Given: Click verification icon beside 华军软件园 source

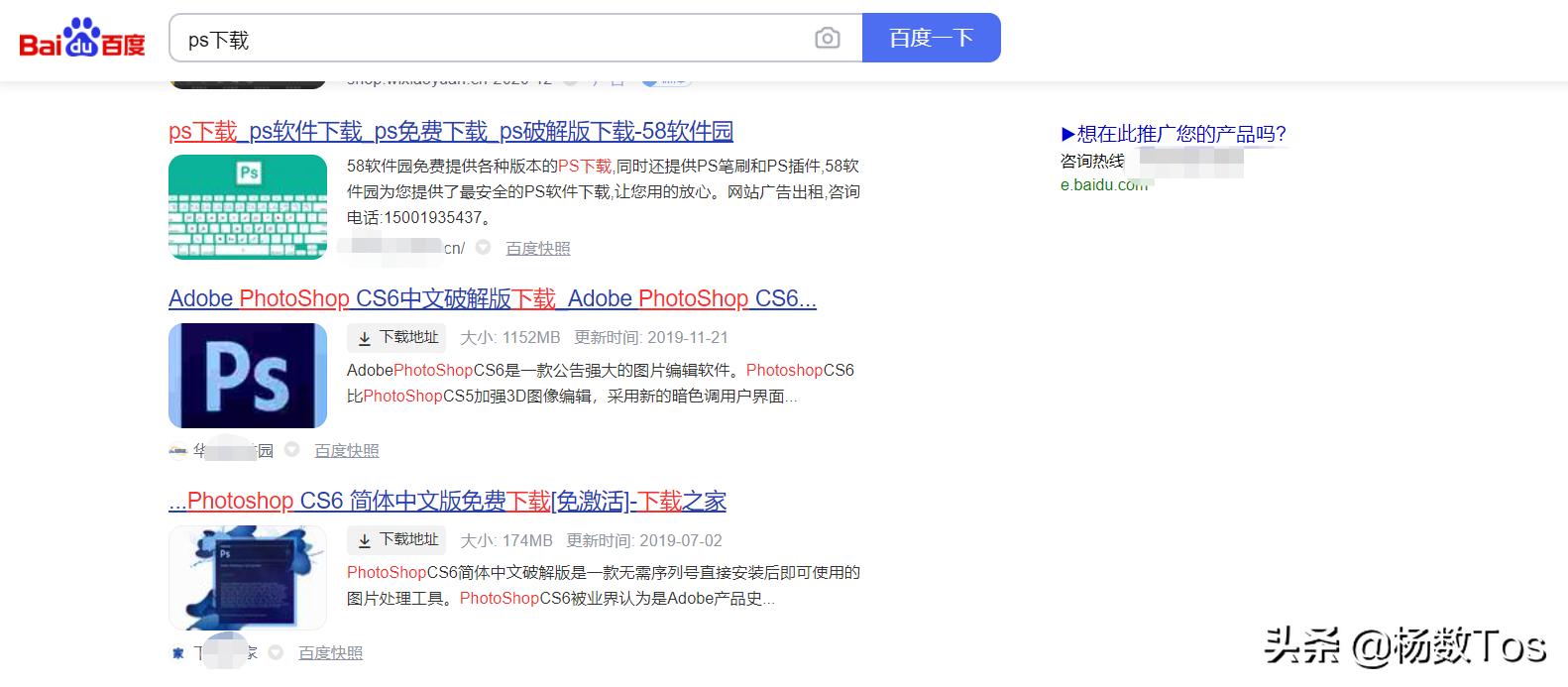Looking at the screenshot, I should pyautogui.click(x=291, y=450).
